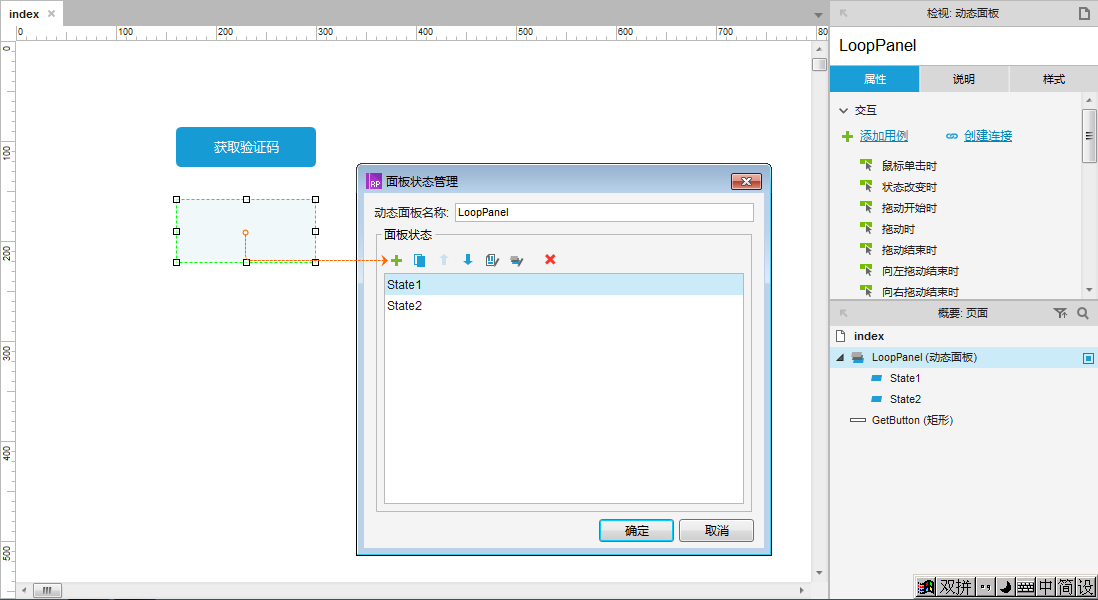Screen dimensions: 1098x600
Task: Switch to the 说明 tab
Action: 963,79
